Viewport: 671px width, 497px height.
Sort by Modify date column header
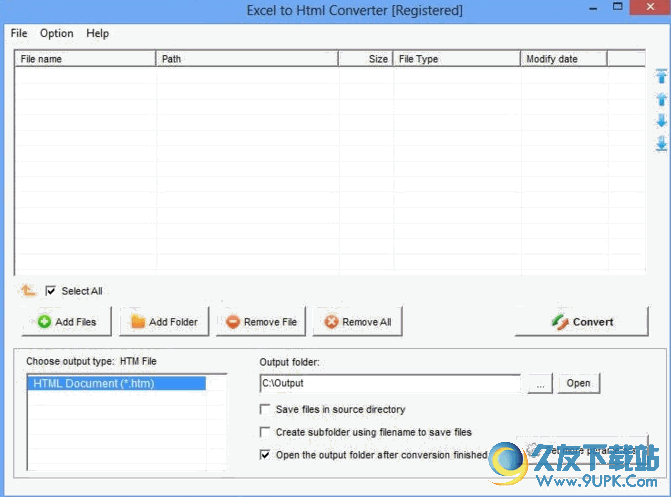[564, 59]
